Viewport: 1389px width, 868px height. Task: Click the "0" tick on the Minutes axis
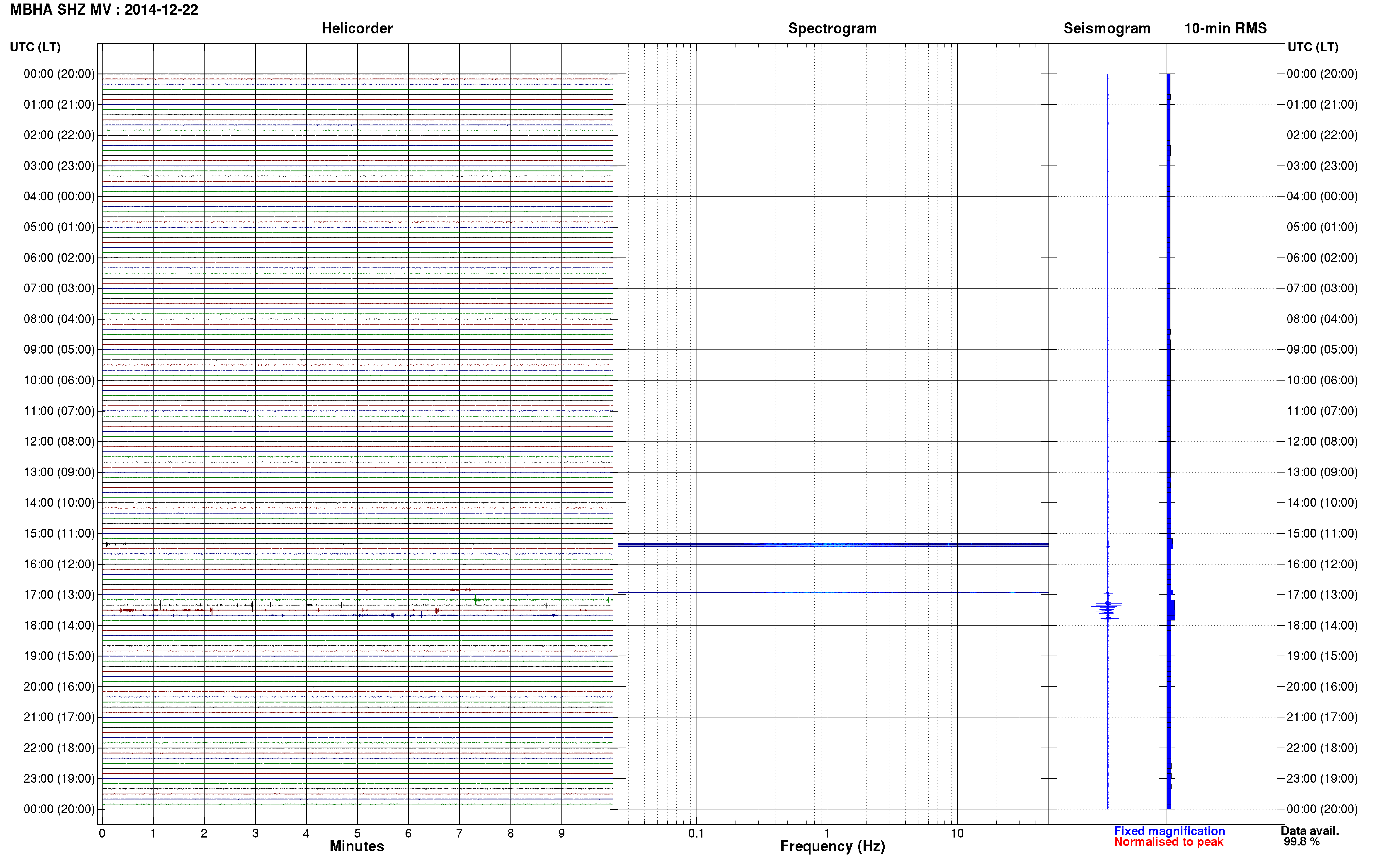pyautogui.click(x=102, y=833)
